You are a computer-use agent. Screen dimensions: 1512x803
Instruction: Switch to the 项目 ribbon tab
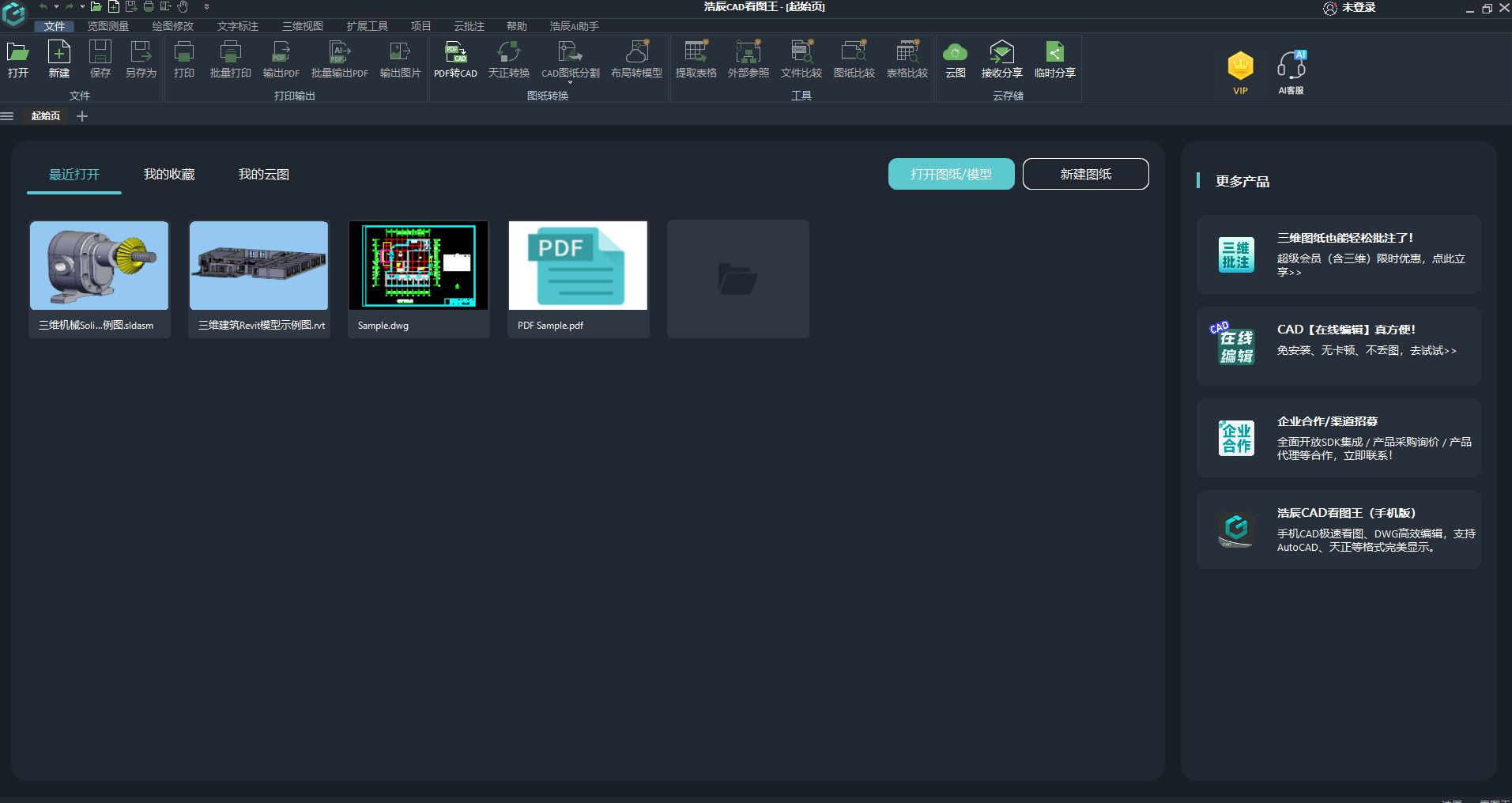tap(421, 26)
